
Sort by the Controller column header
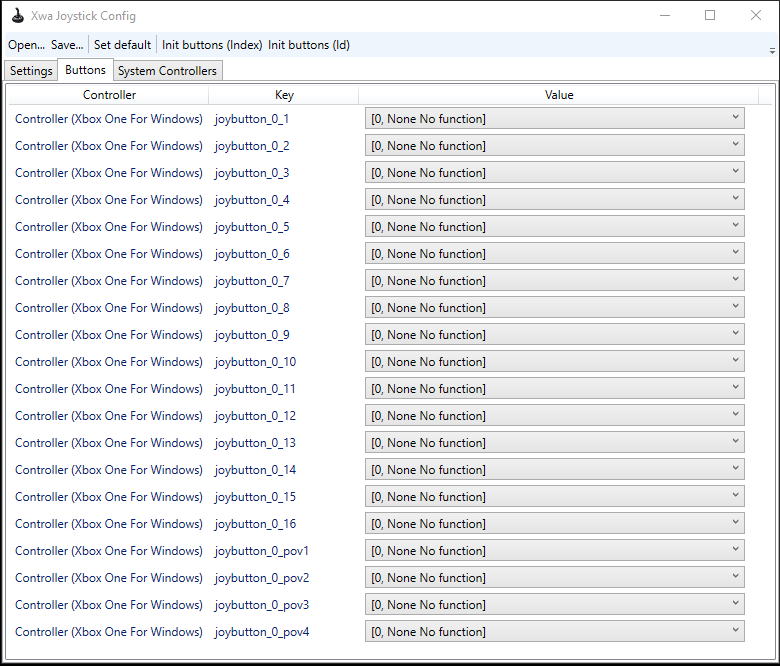[x=109, y=95]
